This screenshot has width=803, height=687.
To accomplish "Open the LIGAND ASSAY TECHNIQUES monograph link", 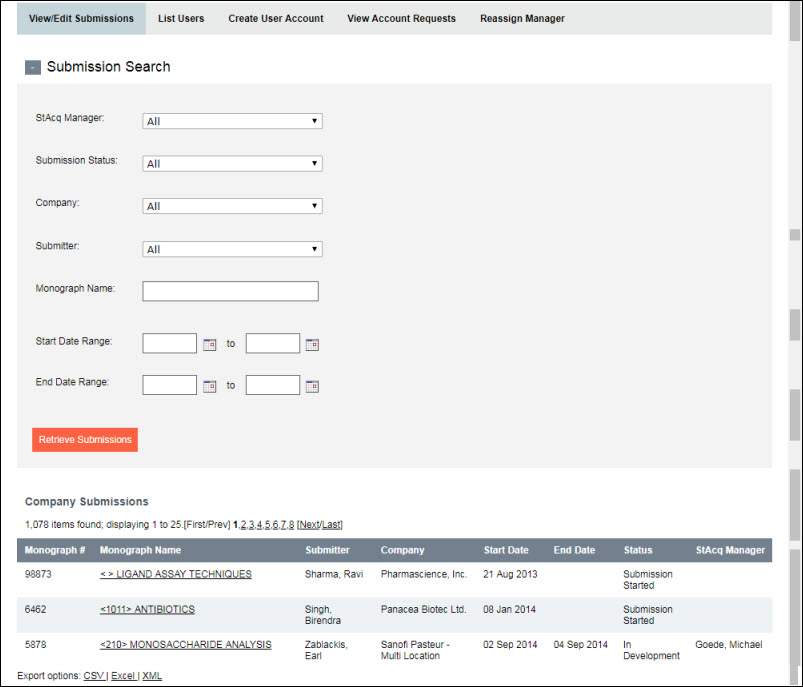I will pos(175,574).
